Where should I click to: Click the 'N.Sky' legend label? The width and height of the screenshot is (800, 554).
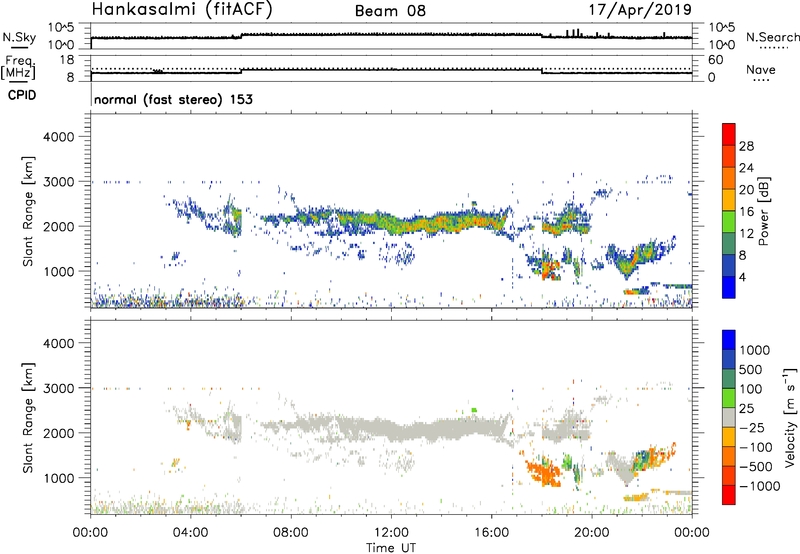(x=19, y=37)
